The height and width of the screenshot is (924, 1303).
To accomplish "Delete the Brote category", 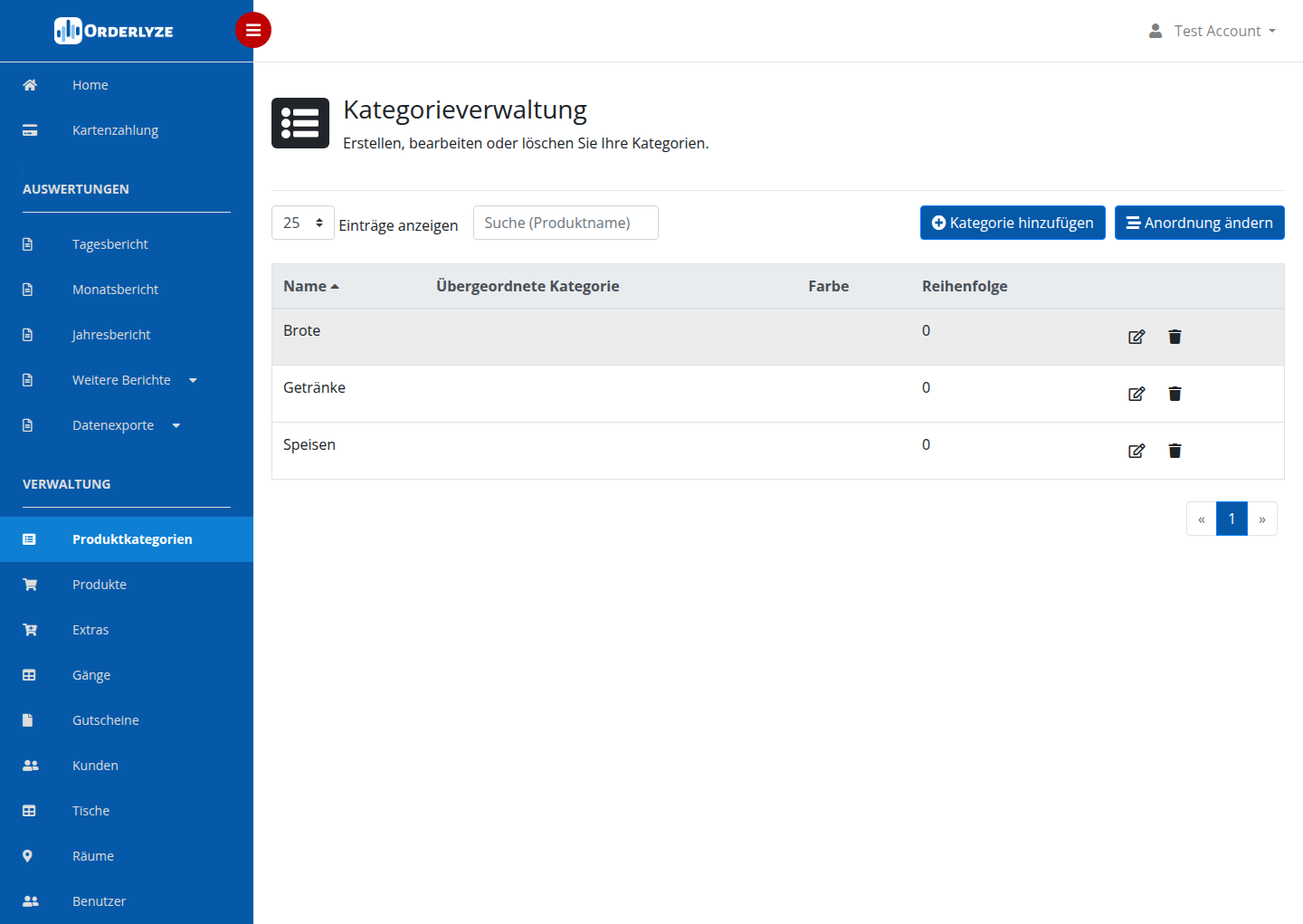I will 1175,337.
